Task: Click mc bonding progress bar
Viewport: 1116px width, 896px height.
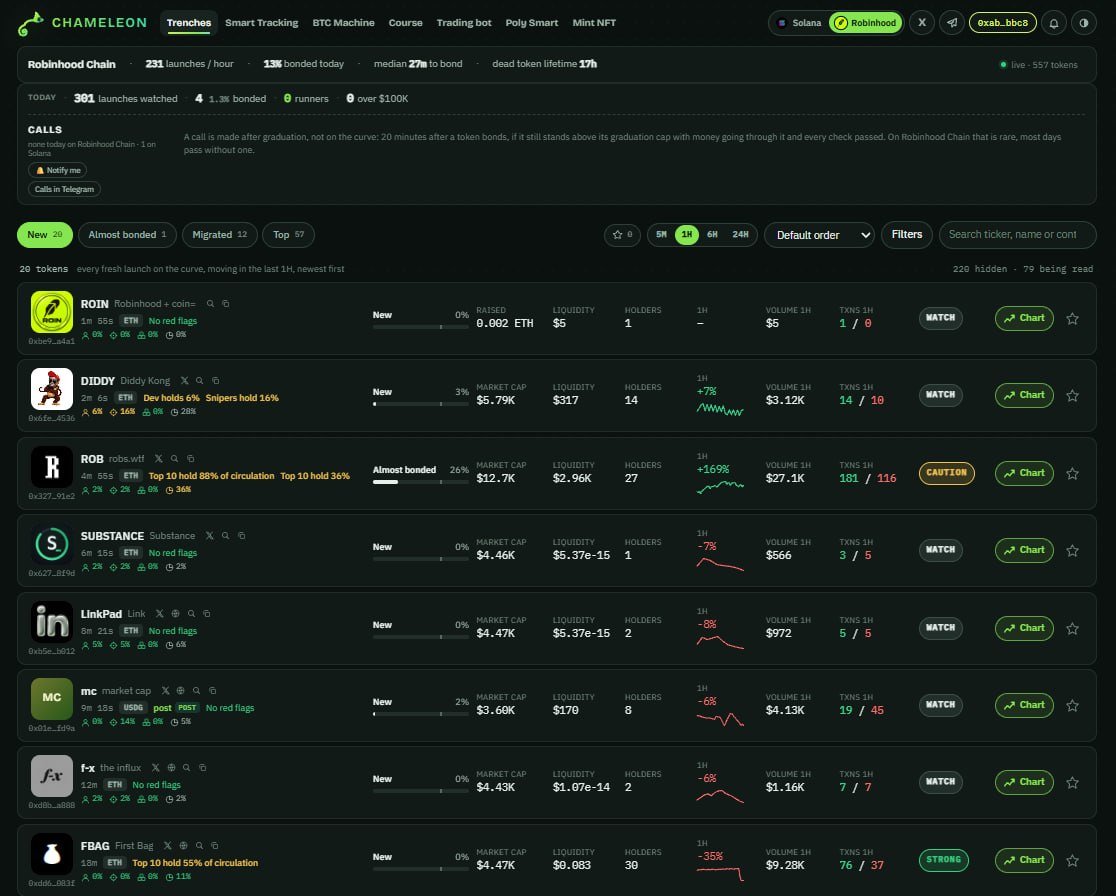Action: tap(421, 715)
